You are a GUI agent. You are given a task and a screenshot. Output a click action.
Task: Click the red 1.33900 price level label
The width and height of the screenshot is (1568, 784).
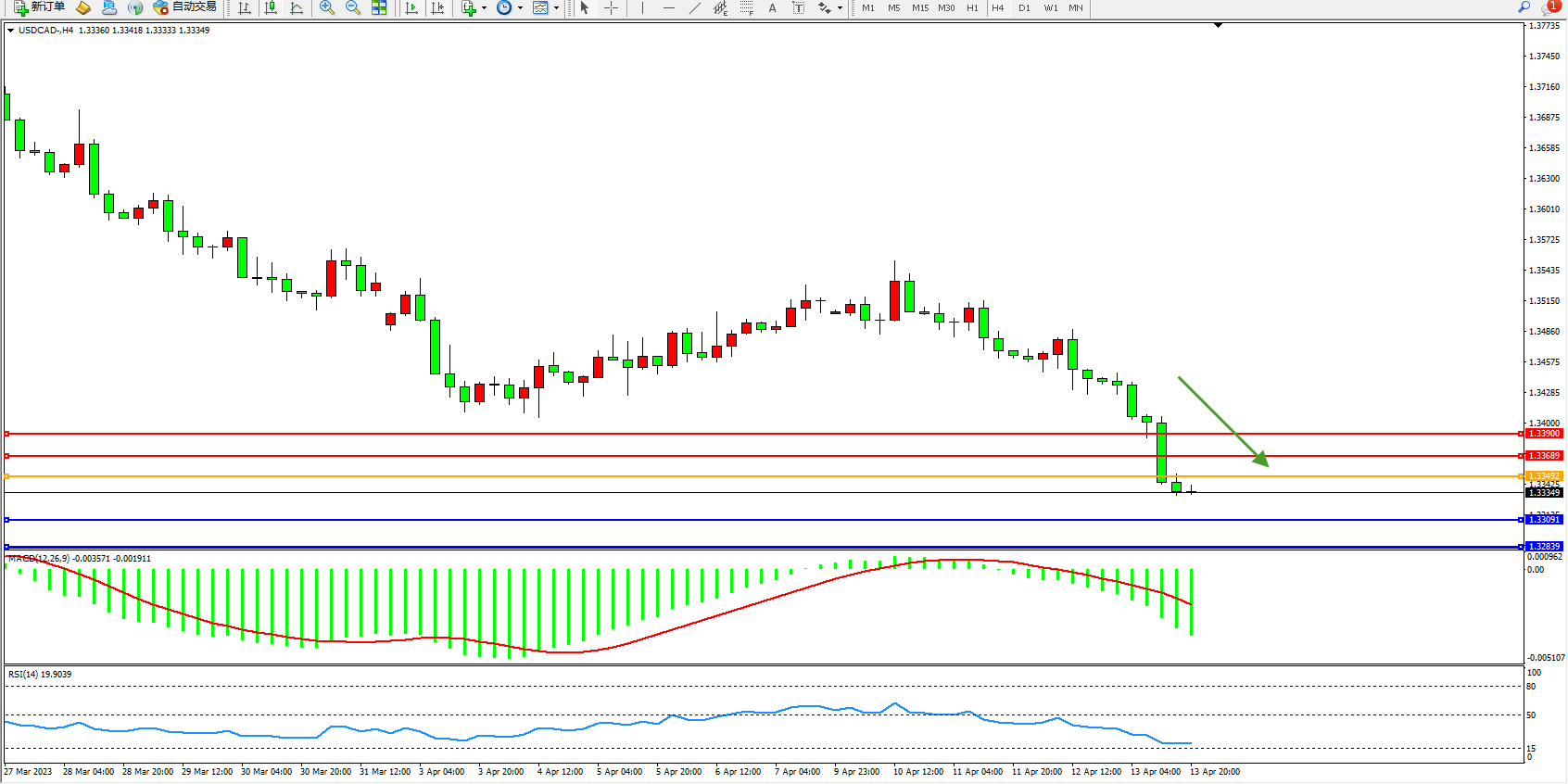click(1544, 434)
